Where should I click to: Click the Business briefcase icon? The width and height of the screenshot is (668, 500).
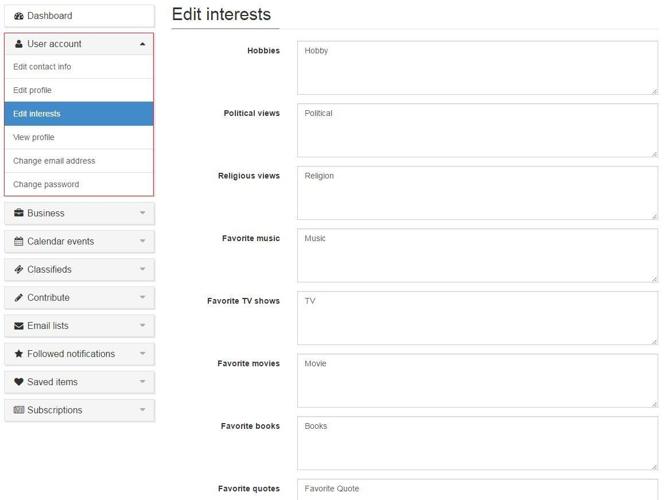(19, 213)
